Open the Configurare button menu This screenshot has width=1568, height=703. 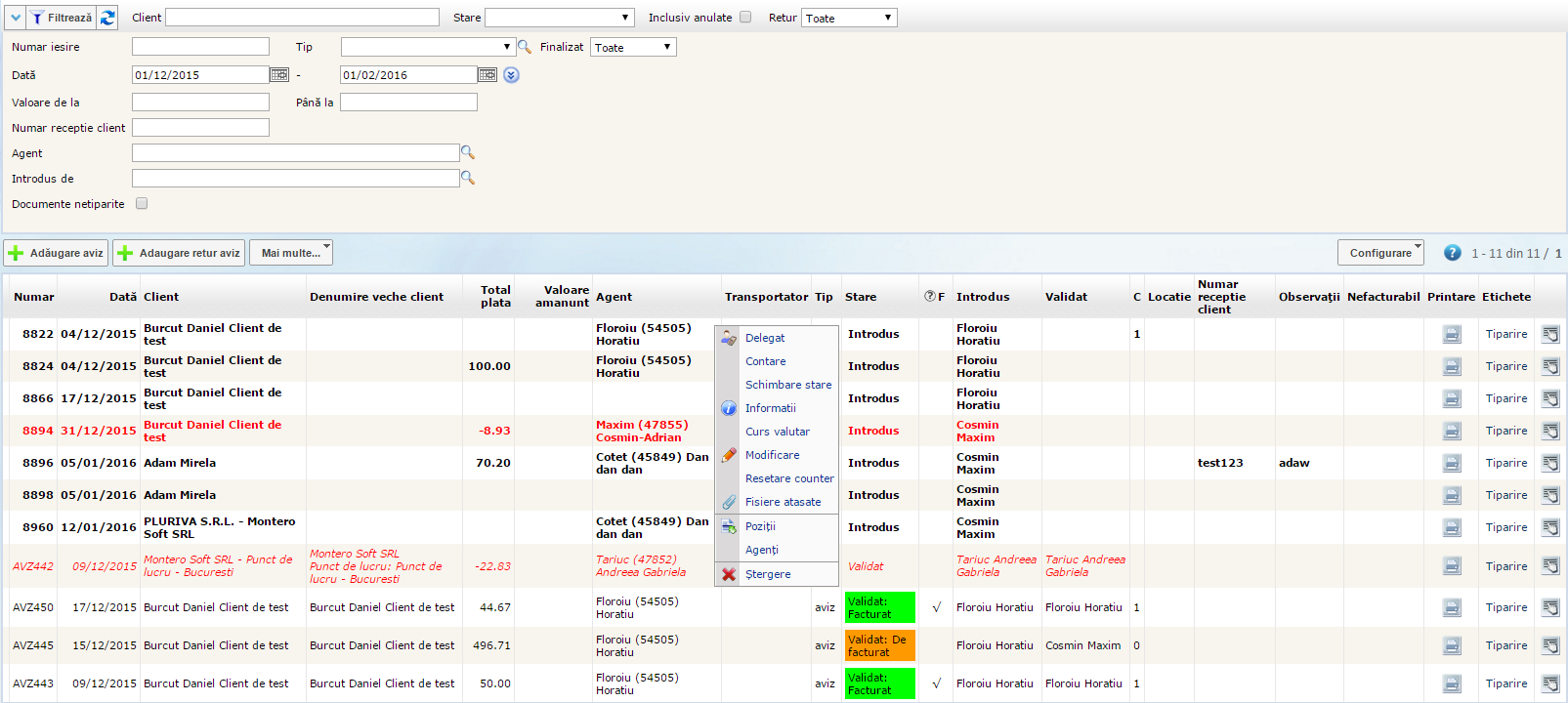point(1379,253)
